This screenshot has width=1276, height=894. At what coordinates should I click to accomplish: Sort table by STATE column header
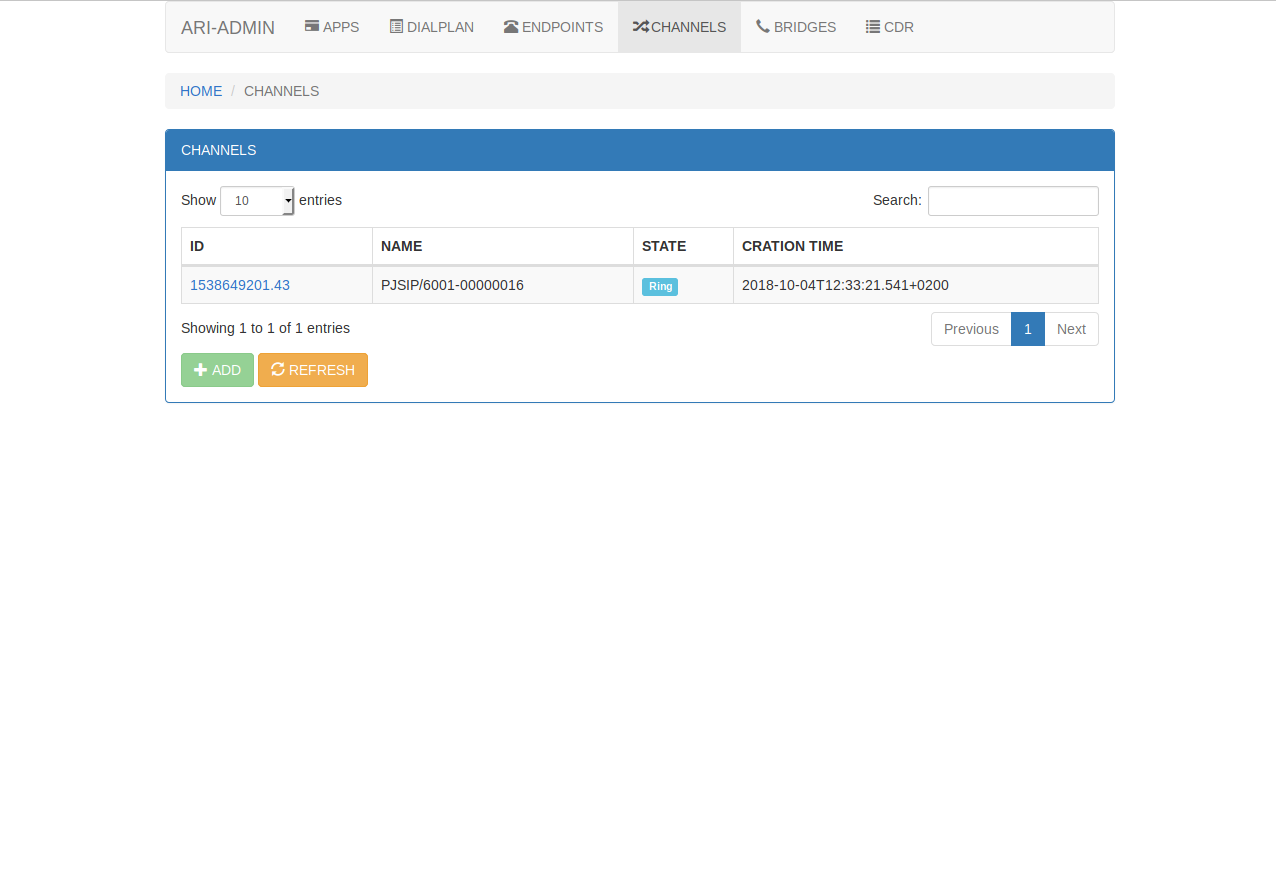coord(684,246)
